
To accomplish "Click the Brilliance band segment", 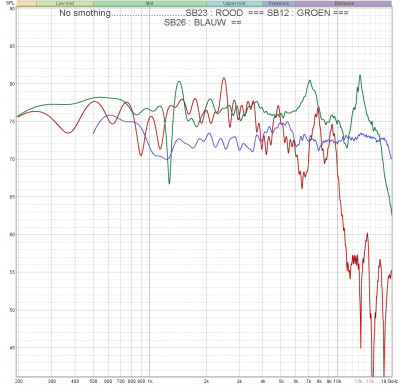I will [x=343, y=4].
